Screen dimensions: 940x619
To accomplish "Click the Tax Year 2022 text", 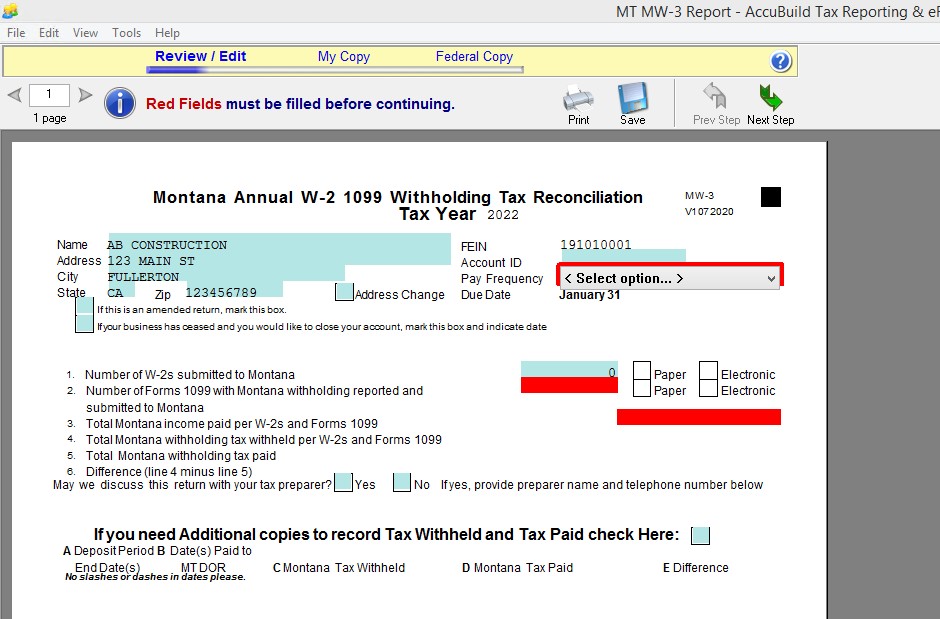I will click(459, 214).
